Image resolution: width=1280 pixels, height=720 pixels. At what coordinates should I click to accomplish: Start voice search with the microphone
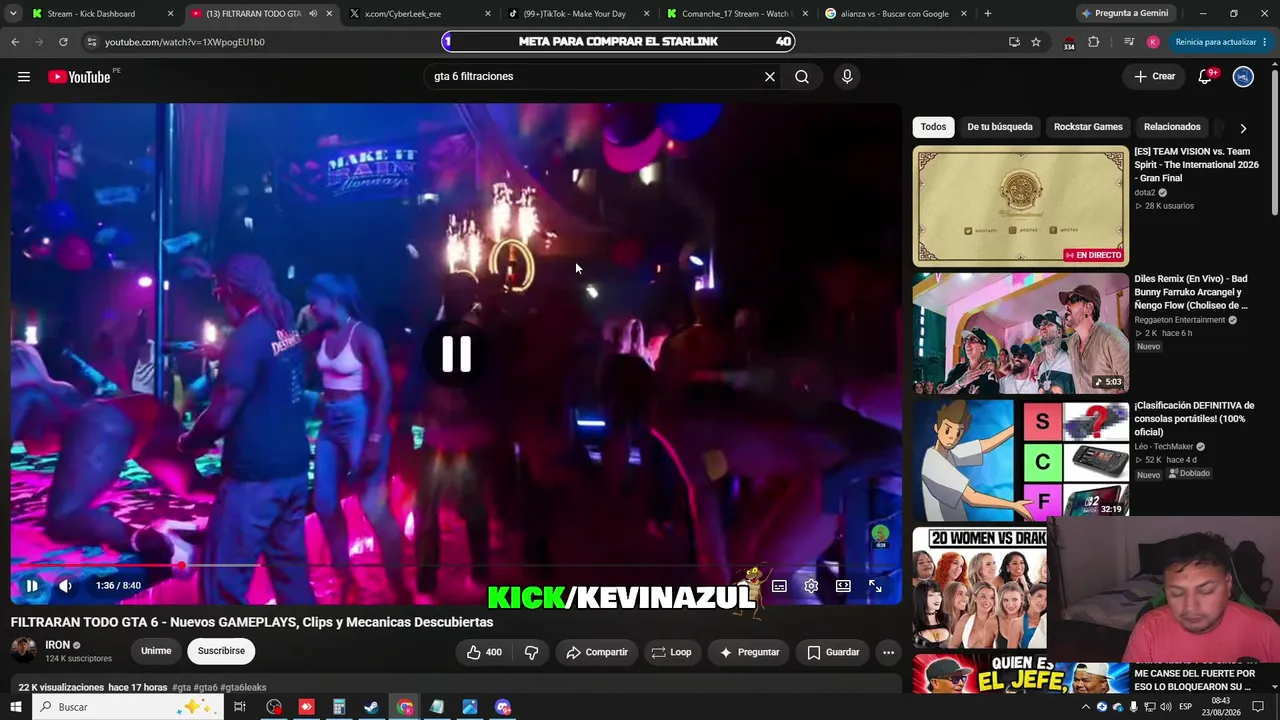[847, 77]
